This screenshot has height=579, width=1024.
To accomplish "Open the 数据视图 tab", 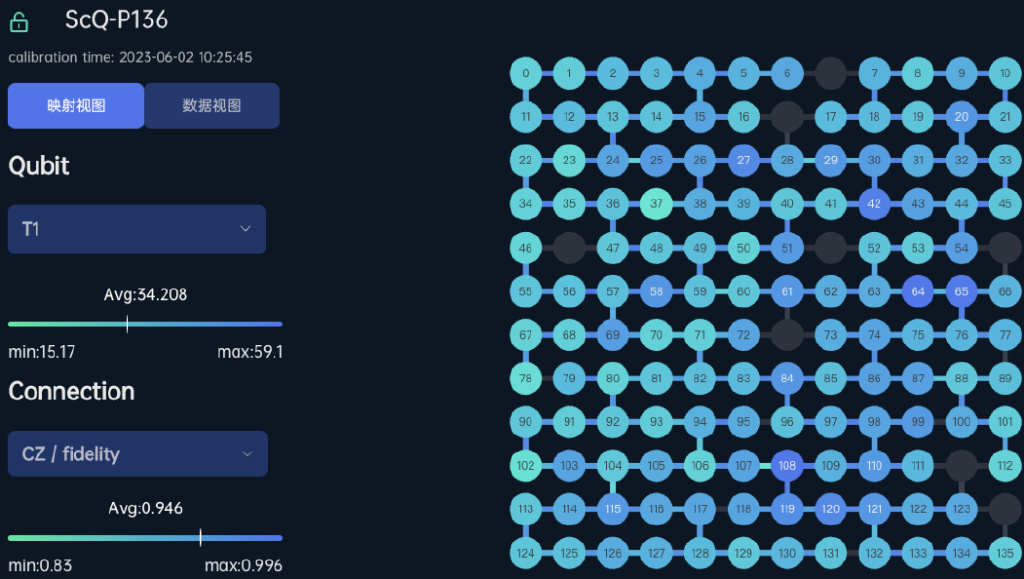I will [x=212, y=106].
